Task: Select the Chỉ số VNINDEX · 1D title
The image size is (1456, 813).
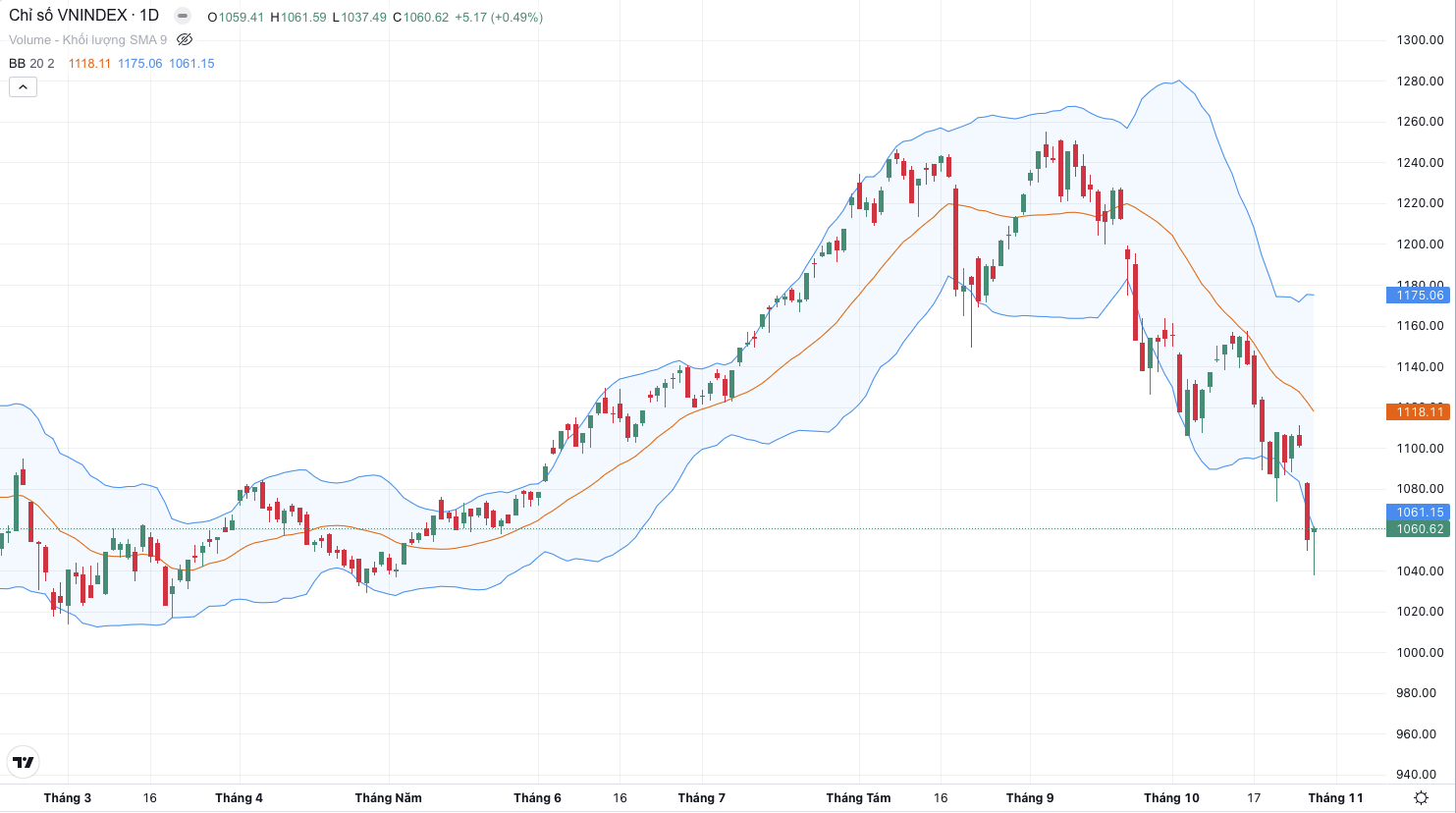Action: click(83, 16)
